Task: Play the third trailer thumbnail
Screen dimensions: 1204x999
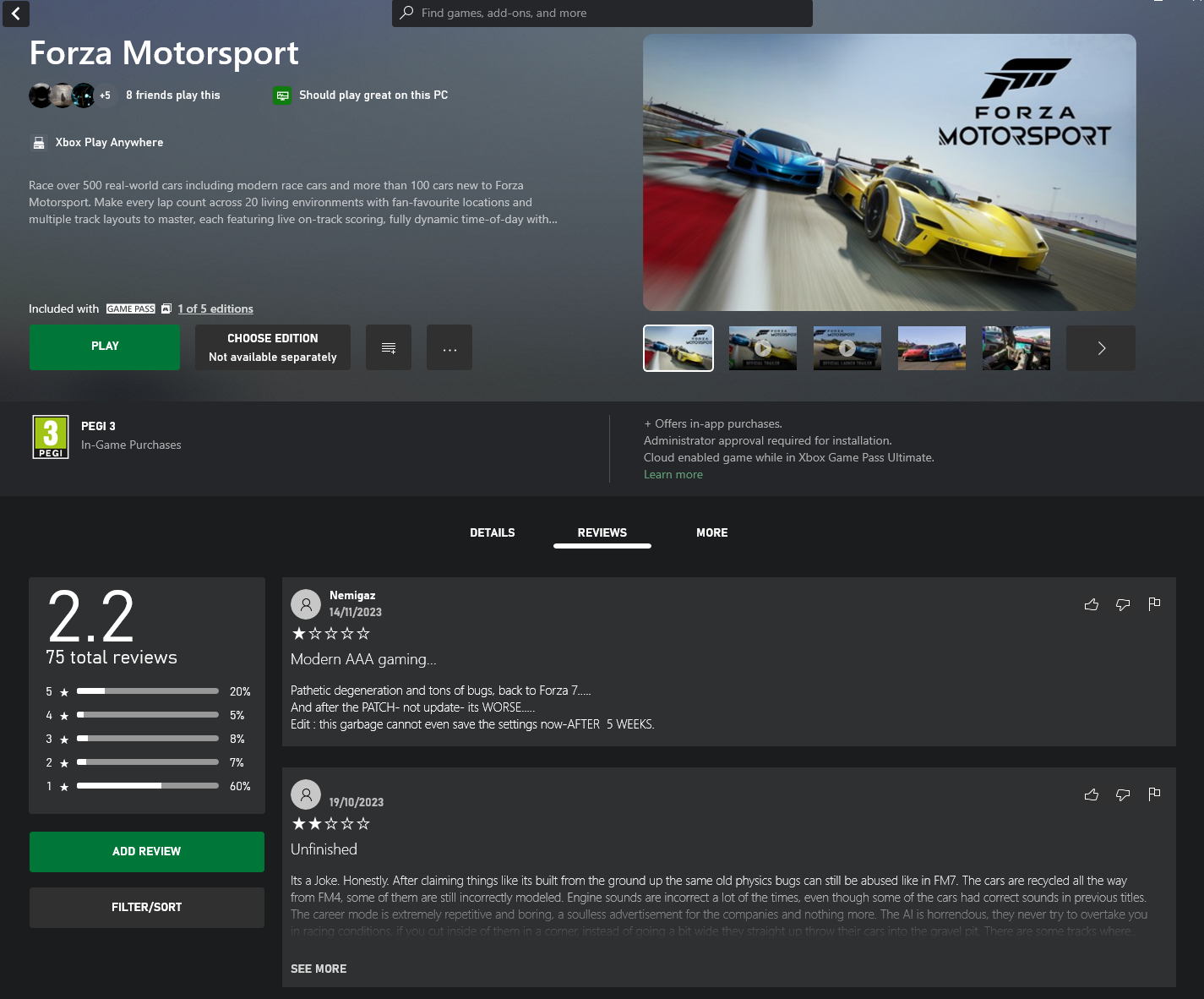Action: [x=847, y=348]
